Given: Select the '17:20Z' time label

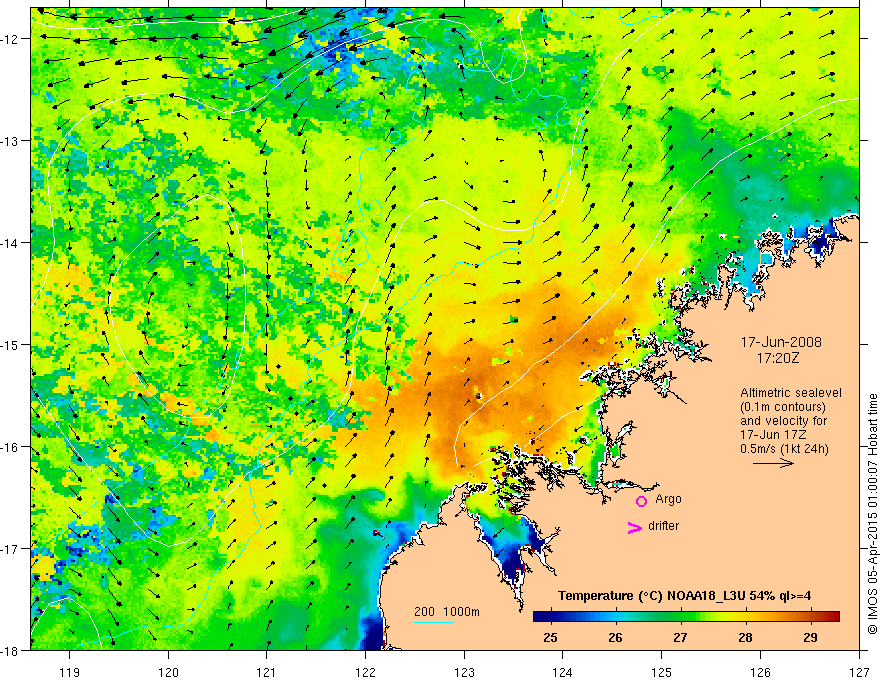Looking at the screenshot, I should coord(777,358).
